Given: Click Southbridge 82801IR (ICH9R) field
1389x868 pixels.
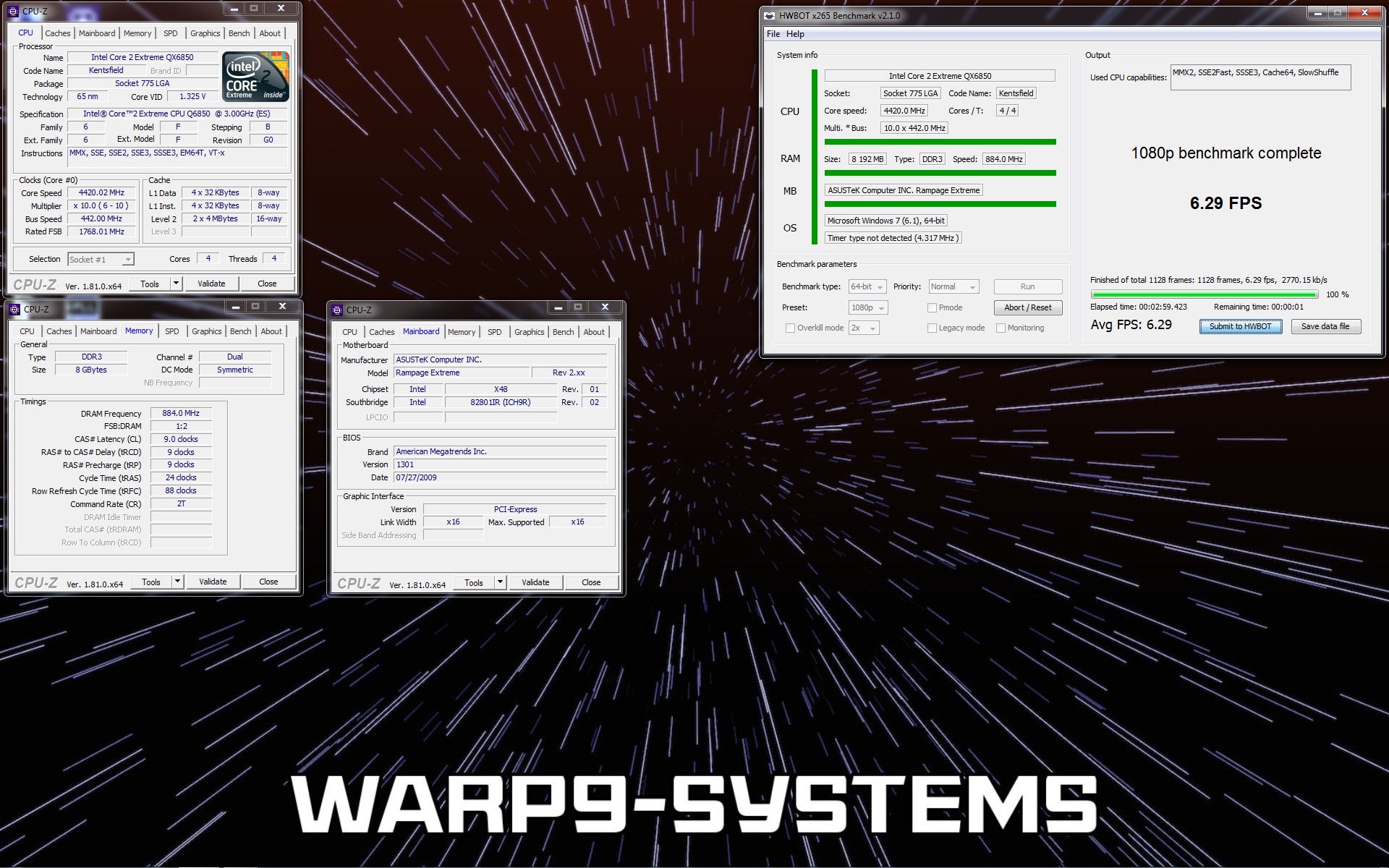Looking at the screenshot, I should click(501, 402).
